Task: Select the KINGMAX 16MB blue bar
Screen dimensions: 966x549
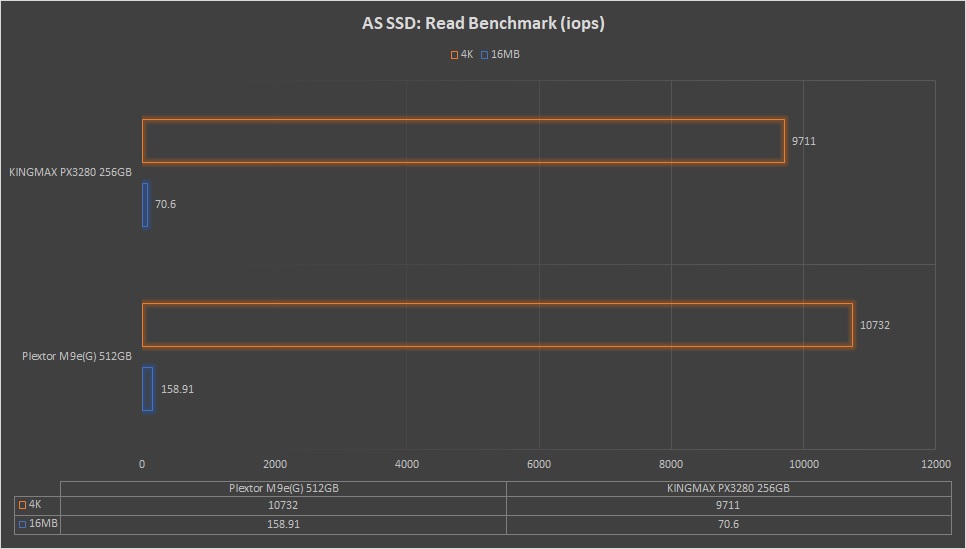Action: click(x=145, y=205)
